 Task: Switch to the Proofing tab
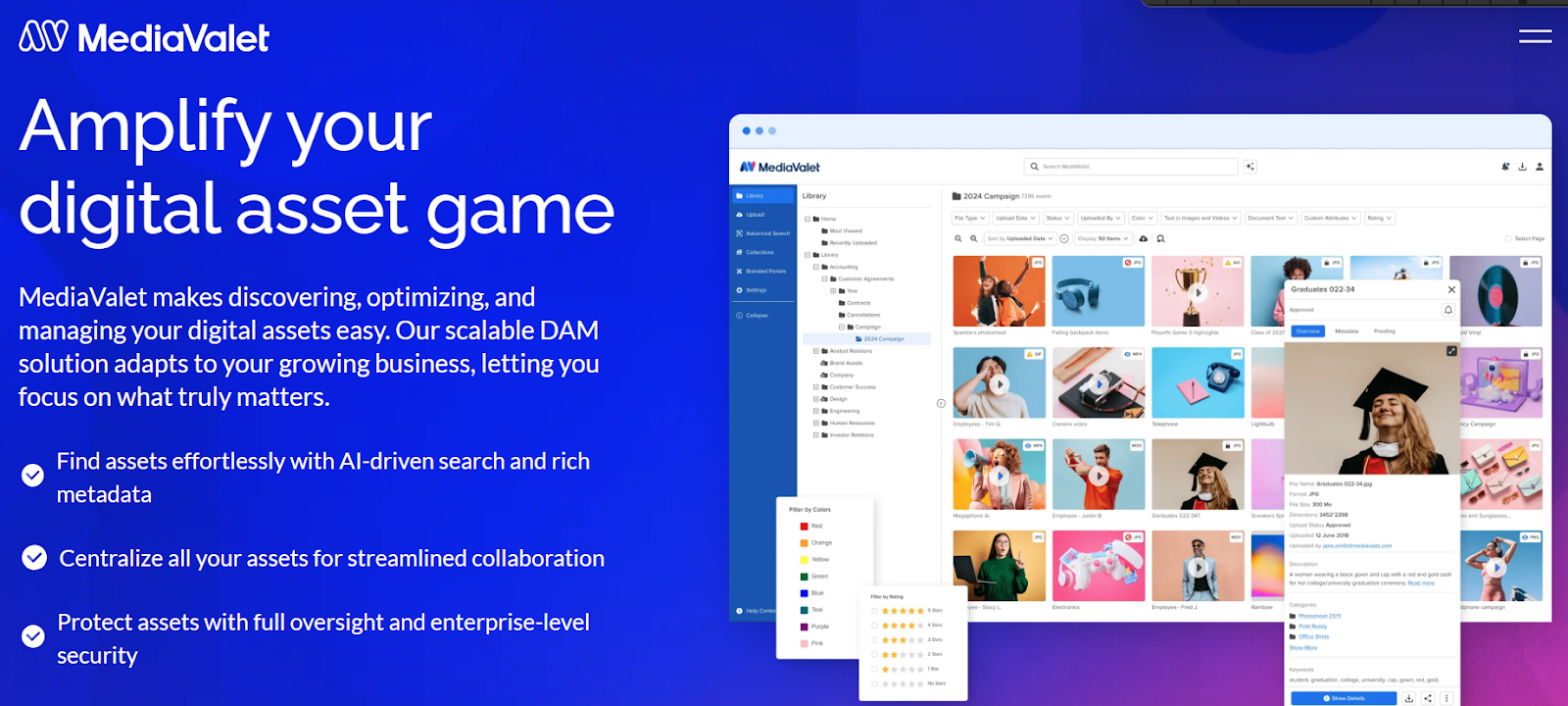(1384, 331)
